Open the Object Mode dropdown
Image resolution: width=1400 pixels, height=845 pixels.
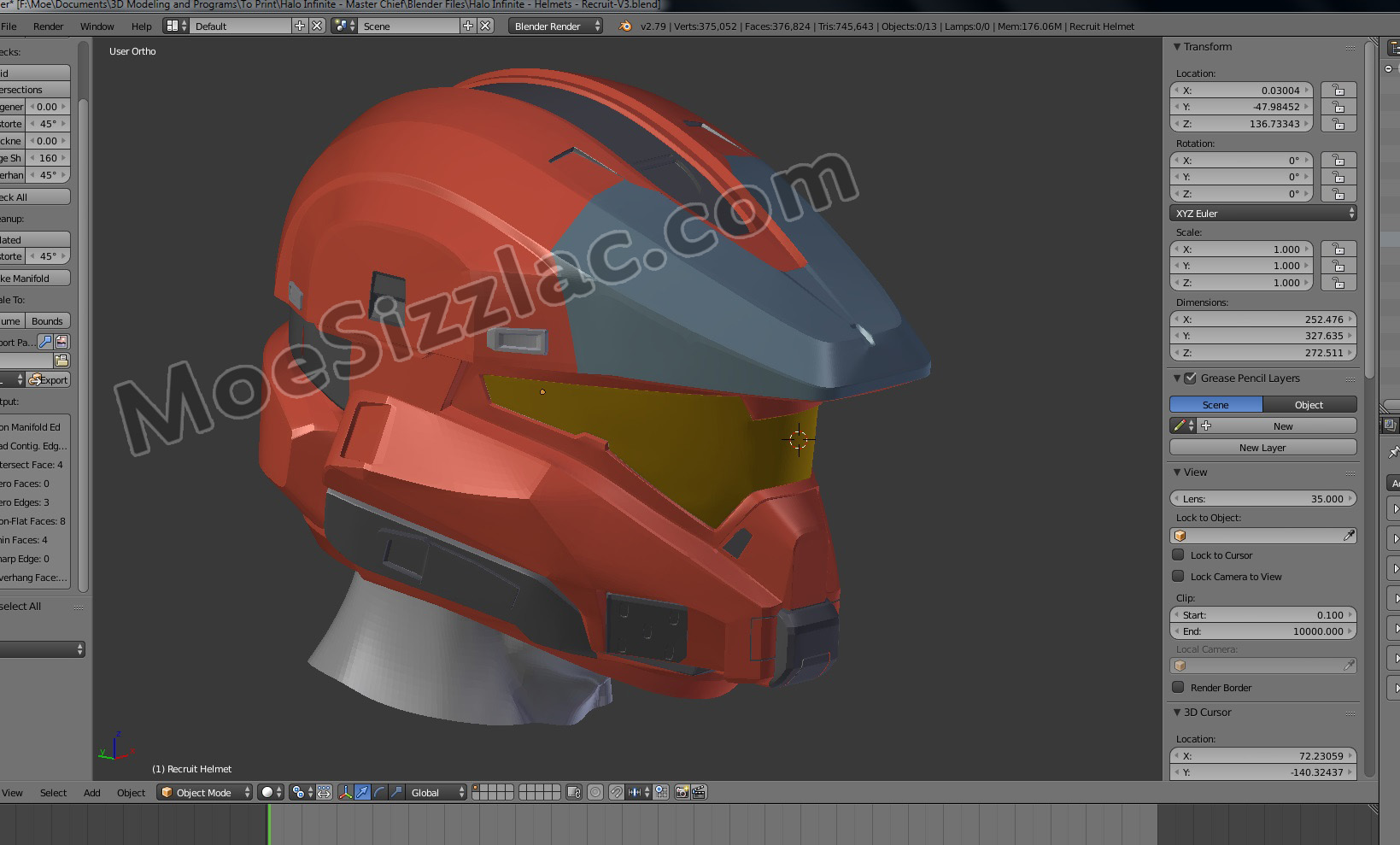[206, 793]
